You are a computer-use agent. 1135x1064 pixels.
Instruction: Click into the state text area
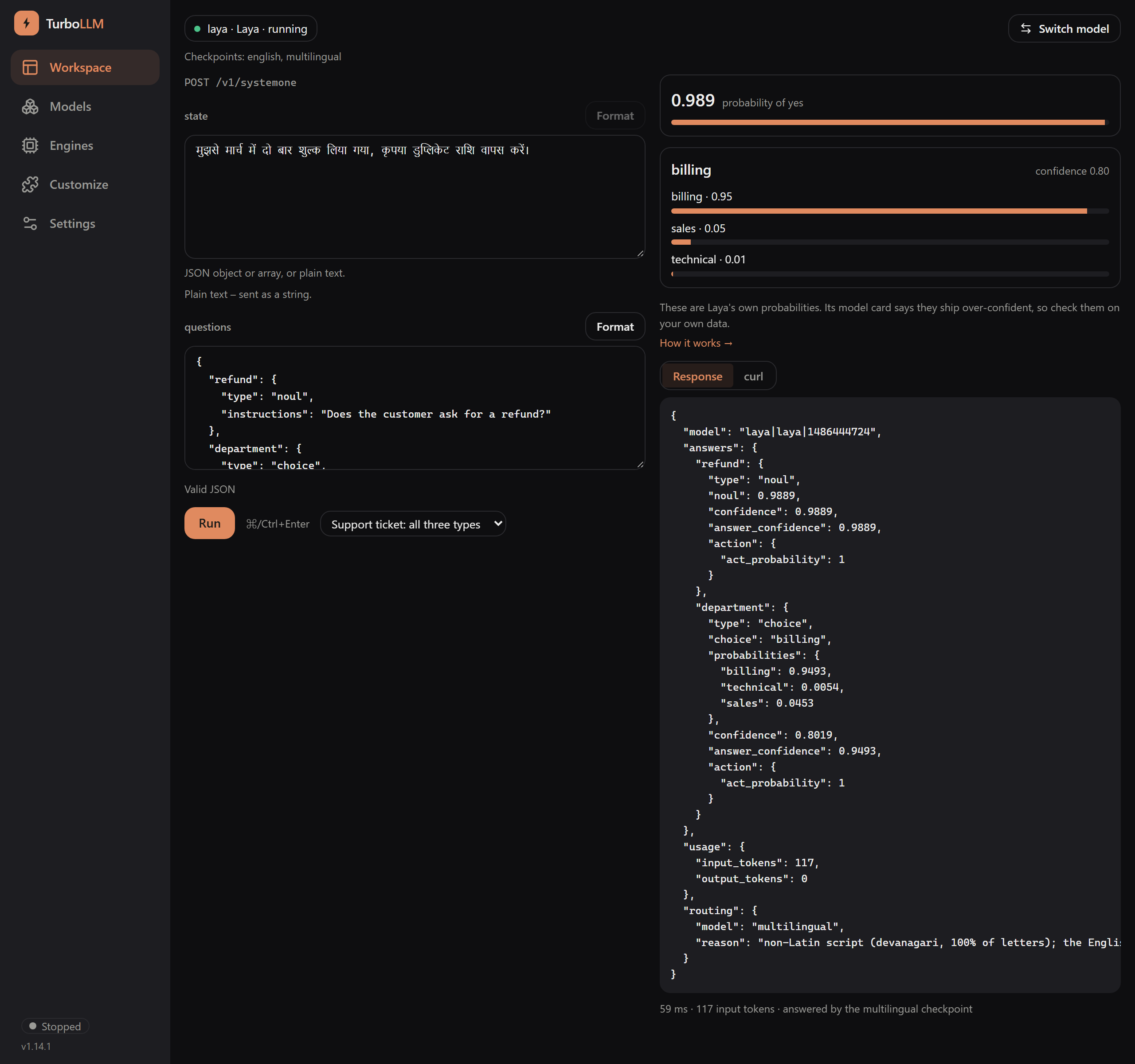(x=415, y=197)
